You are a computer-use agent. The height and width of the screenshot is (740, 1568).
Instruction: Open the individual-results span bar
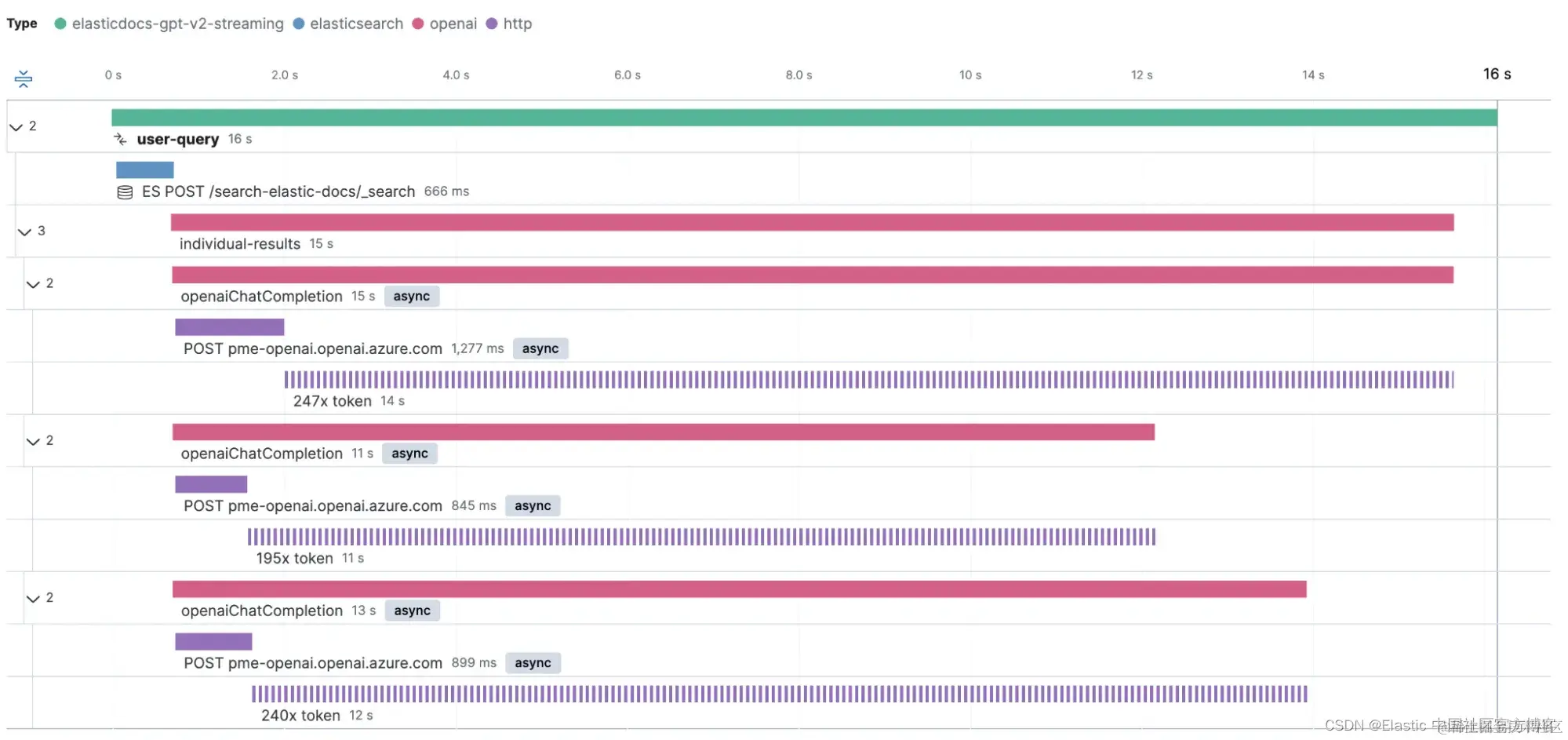click(813, 222)
